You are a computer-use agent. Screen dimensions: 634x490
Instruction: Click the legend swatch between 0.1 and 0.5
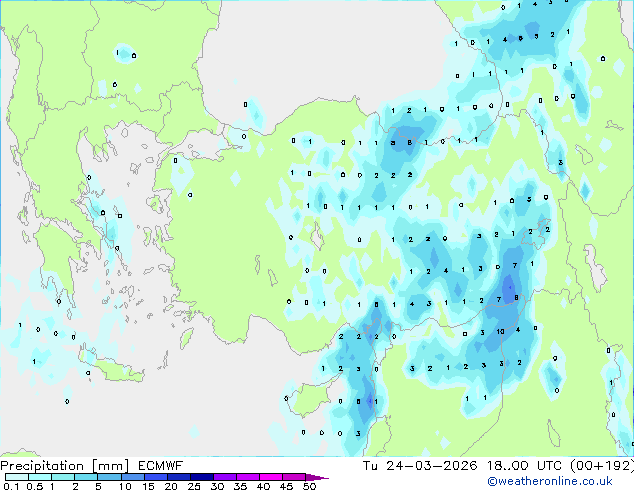click(x=17, y=477)
